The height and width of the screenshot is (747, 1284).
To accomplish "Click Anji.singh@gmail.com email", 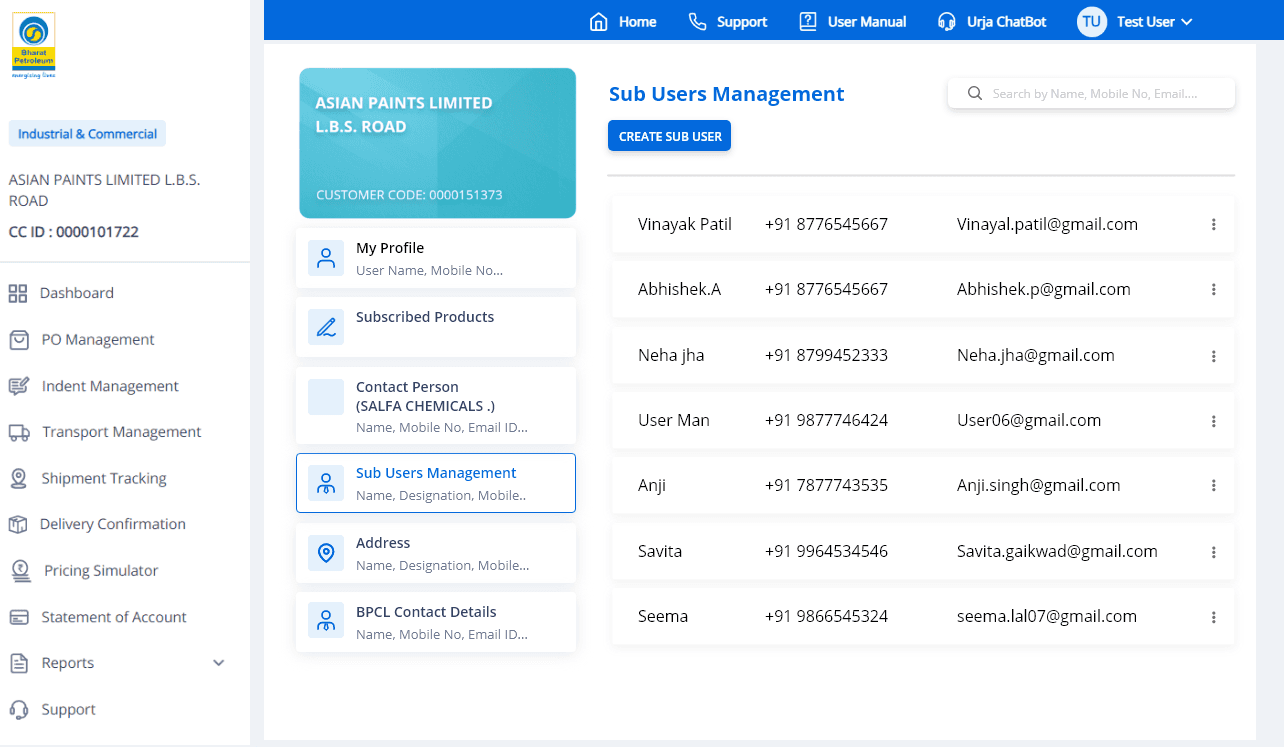I will point(1039,485).
